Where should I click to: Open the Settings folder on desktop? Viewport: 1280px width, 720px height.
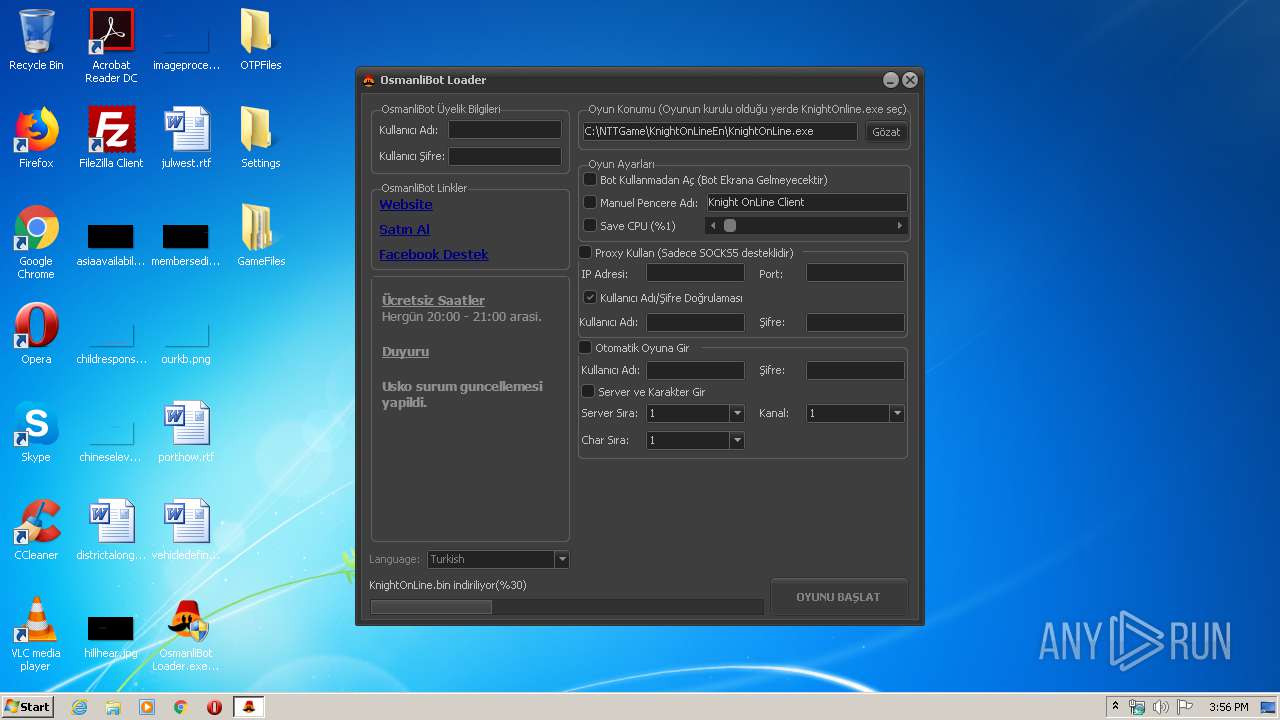(x=260, y=138)
